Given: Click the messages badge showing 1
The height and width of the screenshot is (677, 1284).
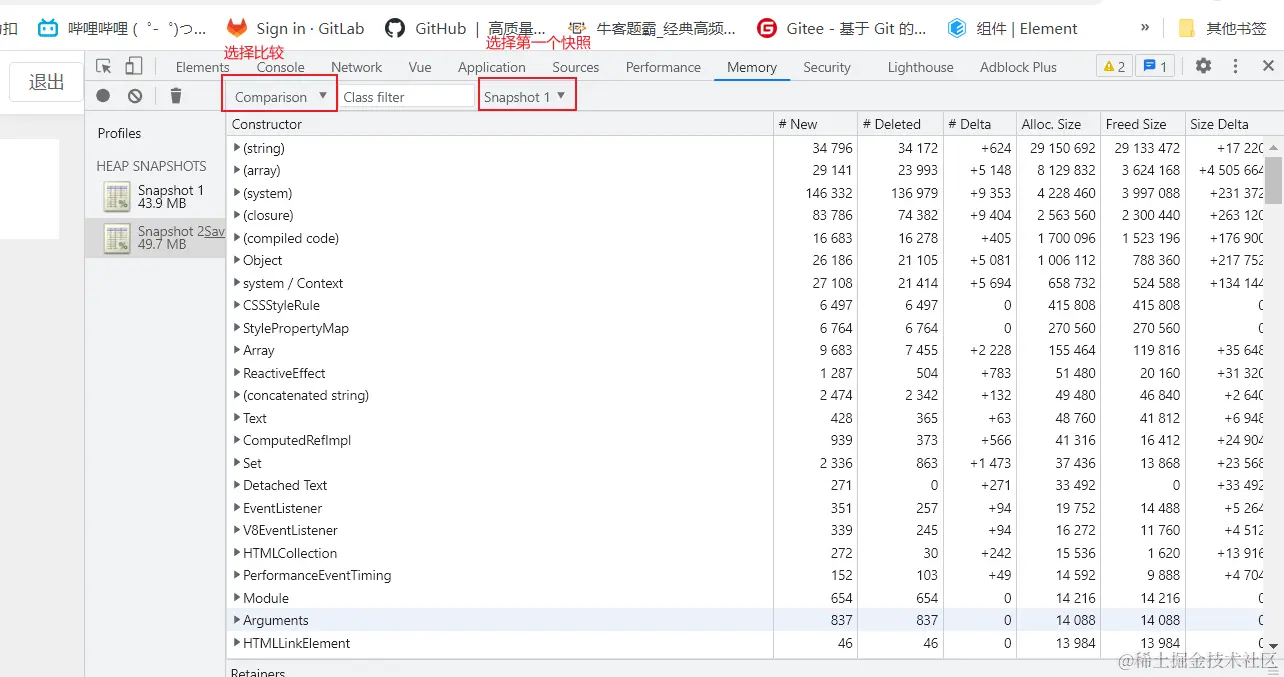Looking at the screenshot, I should (x=1155, y=66).
